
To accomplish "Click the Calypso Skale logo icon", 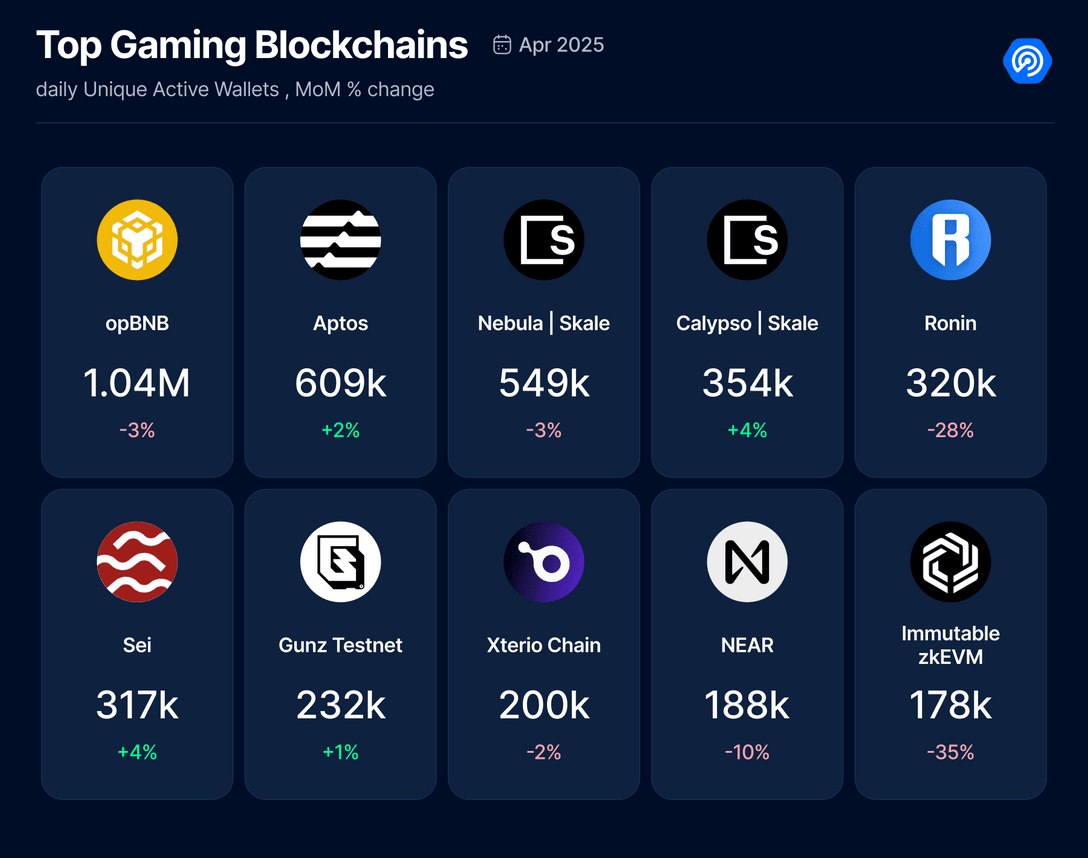I will coord(747,240).
